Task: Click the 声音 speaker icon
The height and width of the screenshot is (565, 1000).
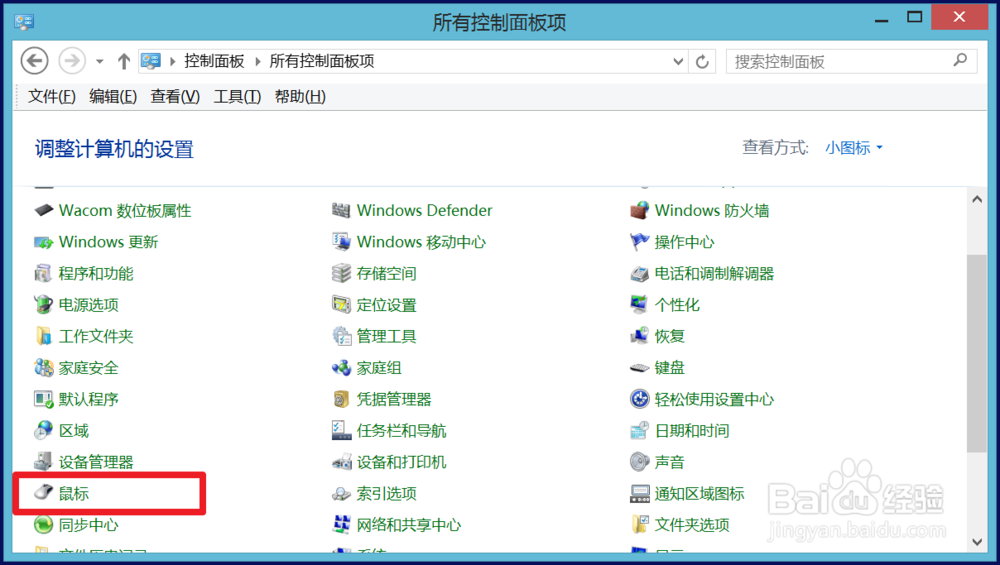Action: point(639,462)
